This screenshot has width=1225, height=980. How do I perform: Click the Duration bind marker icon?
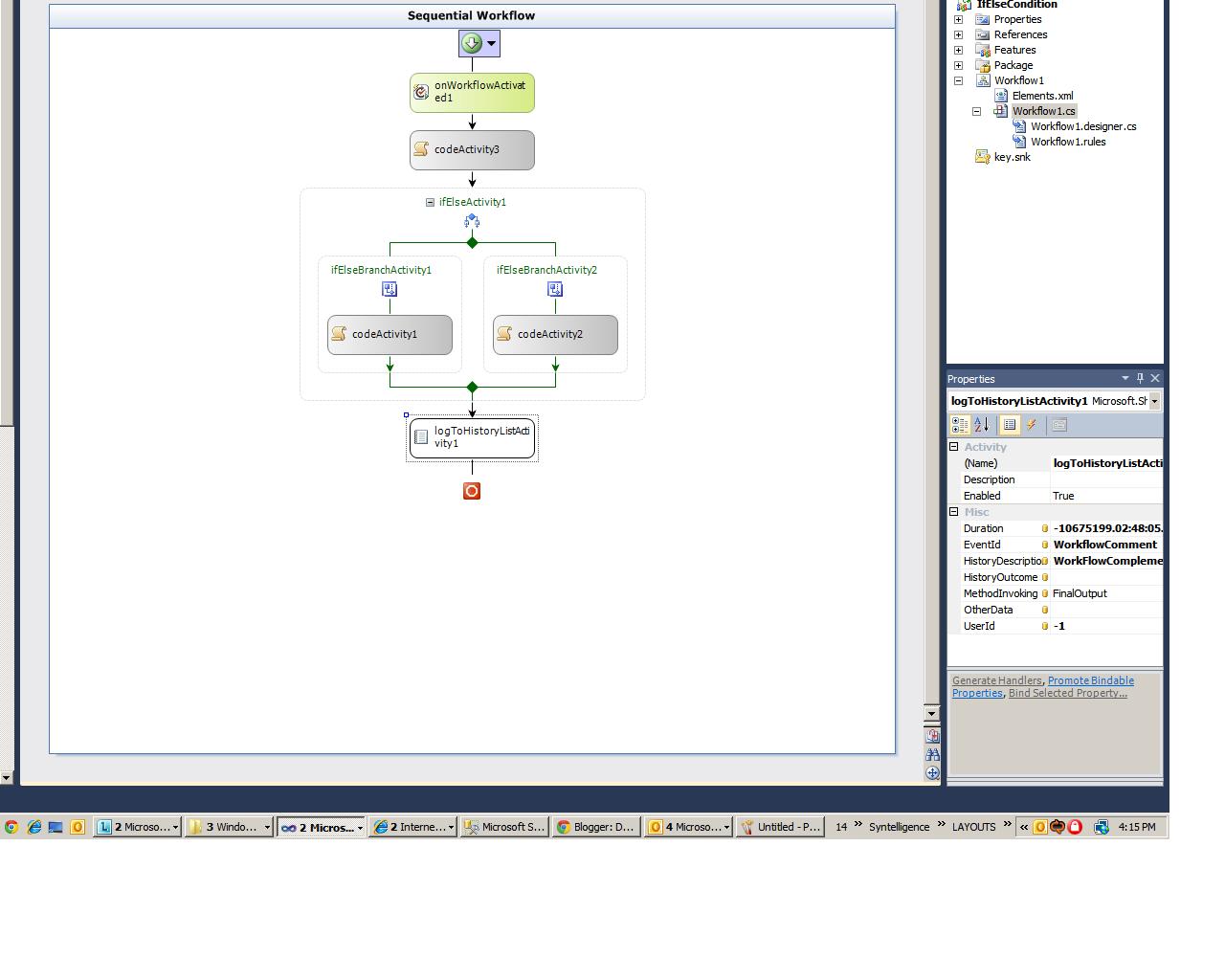1045,528
